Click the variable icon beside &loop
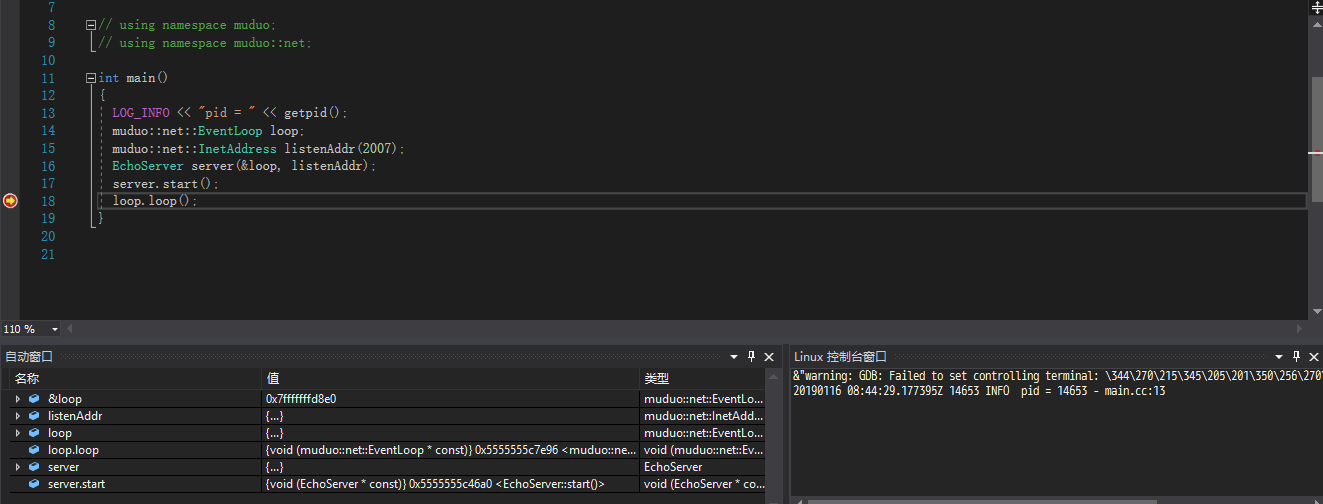This screenshot has height=504, width=1323. pos(34,399)
